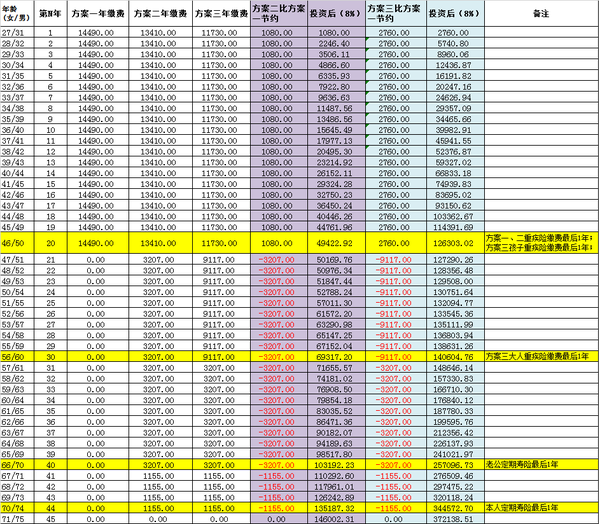
Task: Click the 方案一年缴费 column header
Action: [x=98, y=14]
